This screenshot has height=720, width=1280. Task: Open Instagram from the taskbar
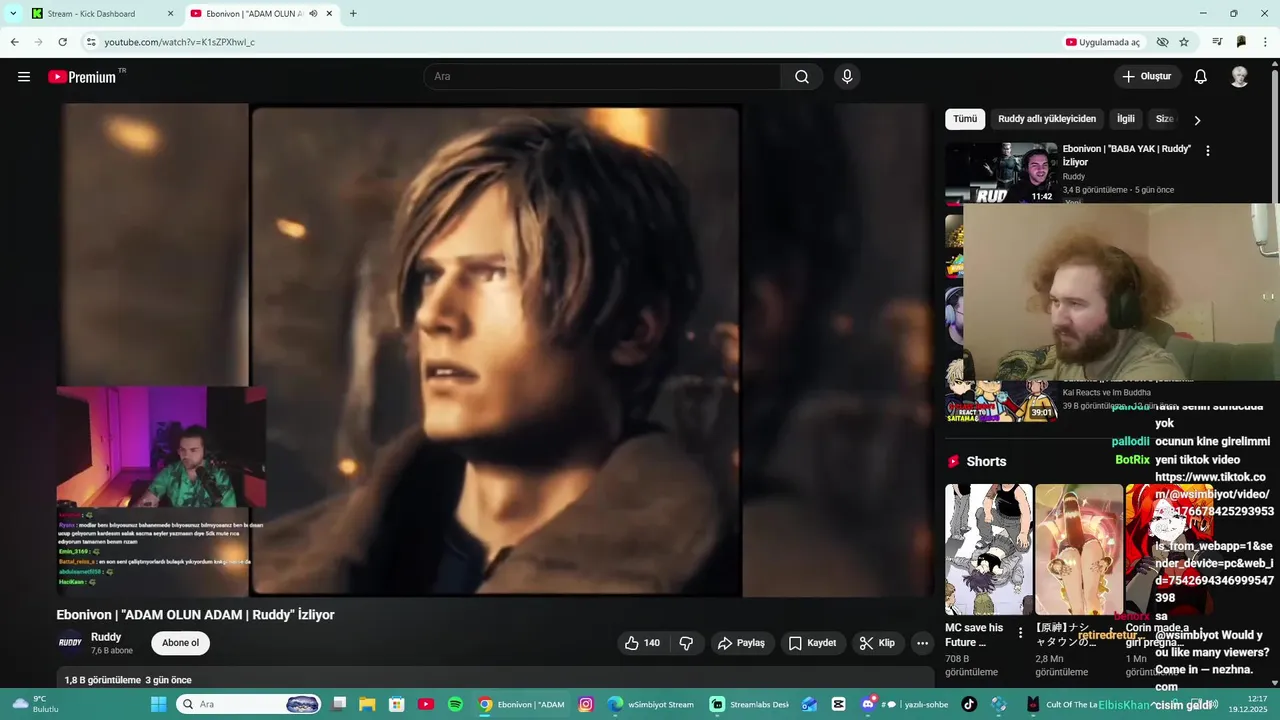pyautogui.click(x=586, y=704)
